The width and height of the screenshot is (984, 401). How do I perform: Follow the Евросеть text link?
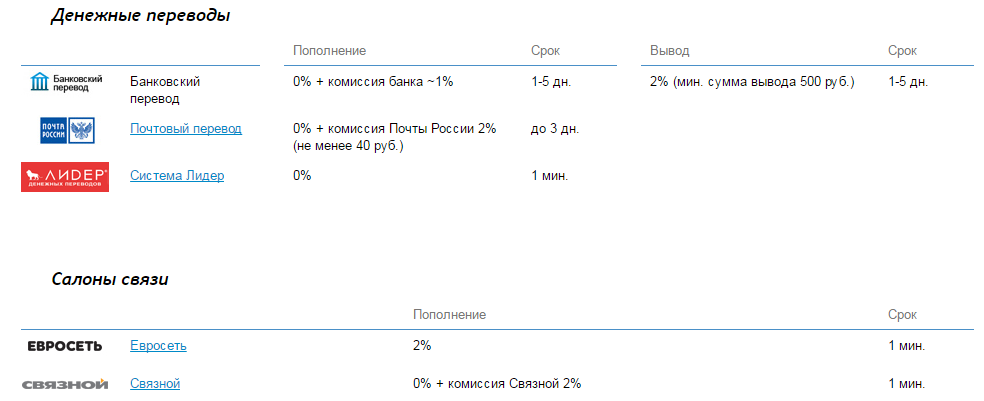[x=158, y=346]
